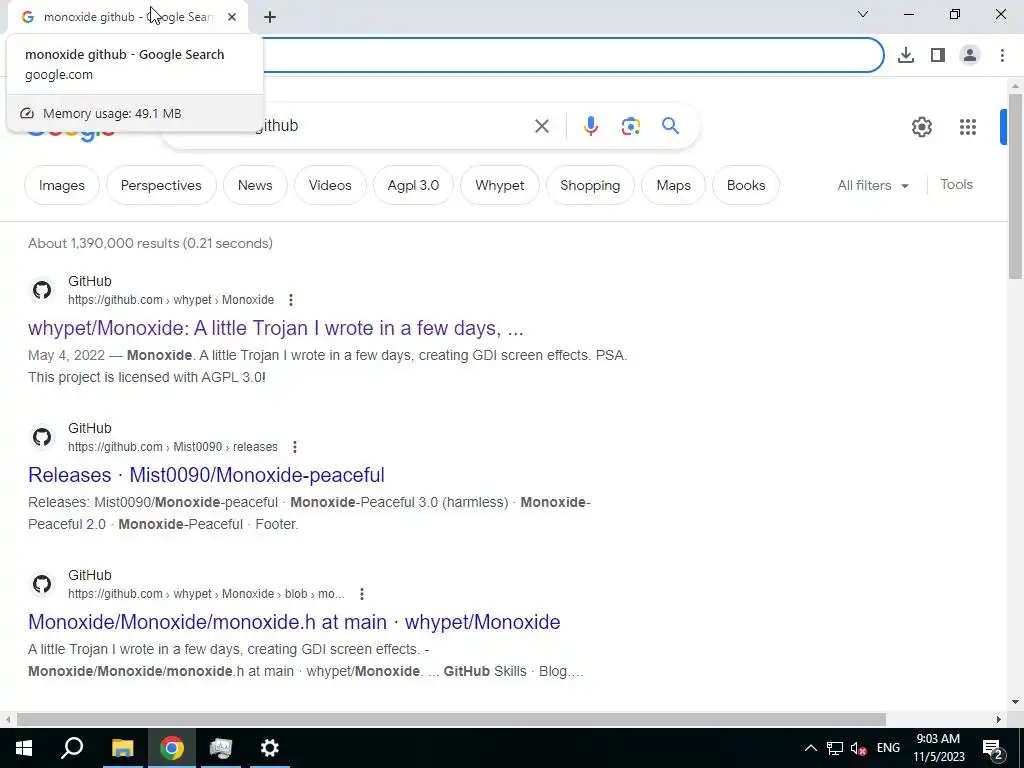Viewport: 1024px width, 768px height.
Task: Click scroll-down arrow of vertical scrollbar
Action: click(1015, 702)
